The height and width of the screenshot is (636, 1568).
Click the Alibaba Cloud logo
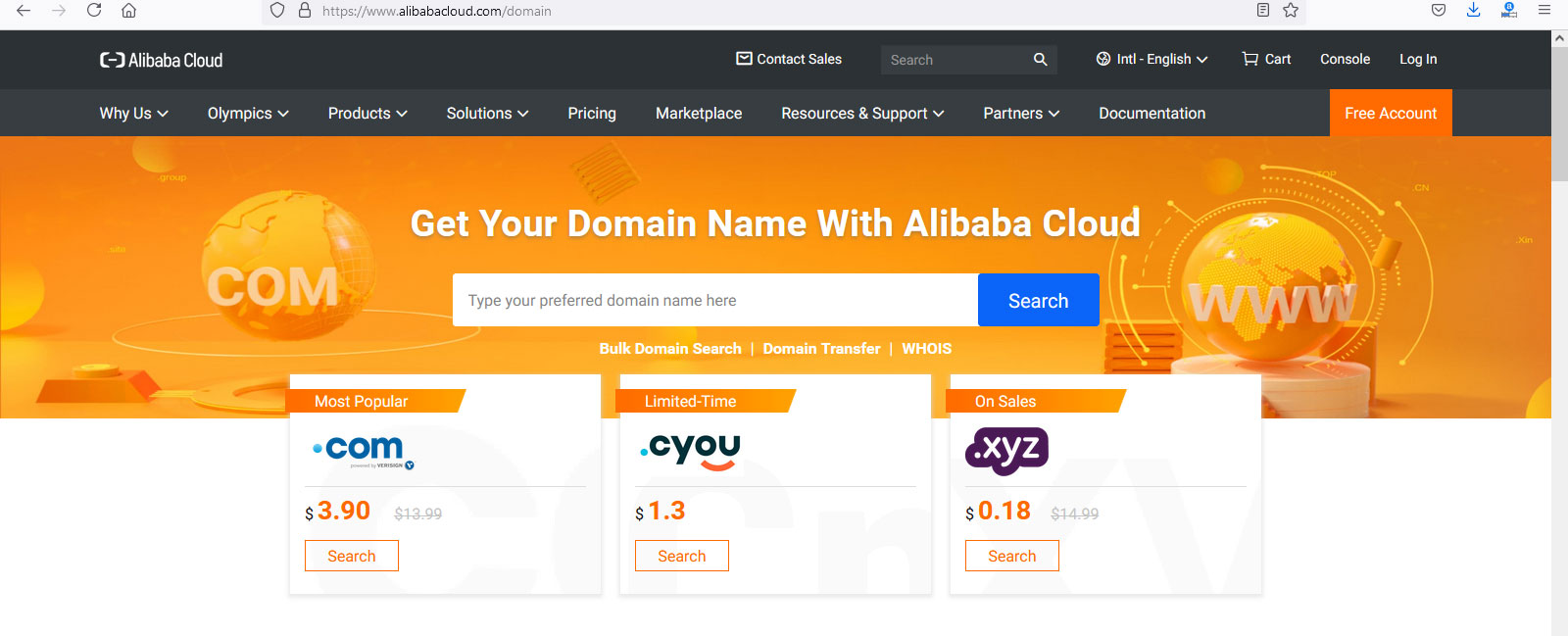[x=161, y=60]
